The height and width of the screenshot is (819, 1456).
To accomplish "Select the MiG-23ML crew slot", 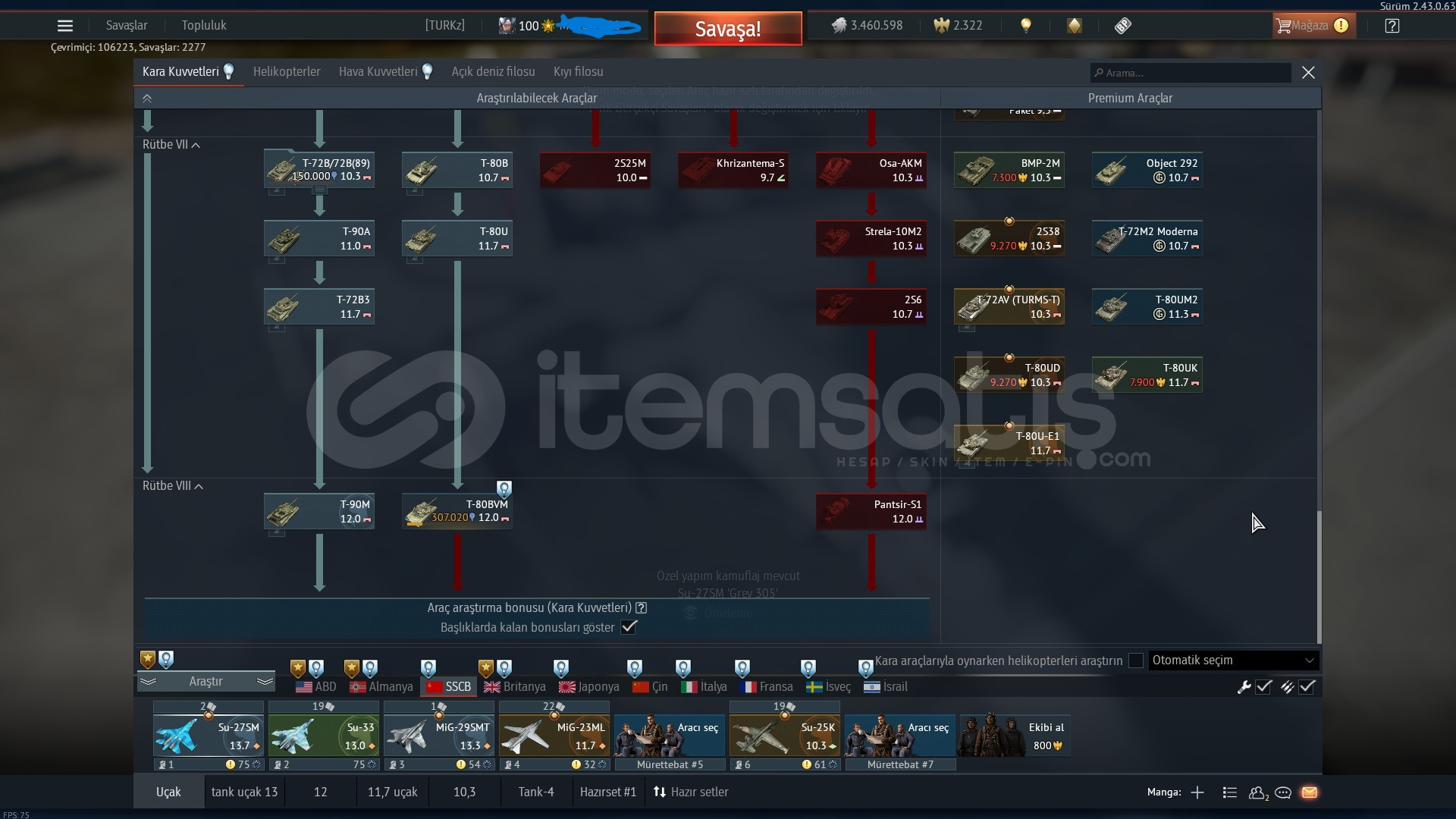I will (x=554, y=735).
